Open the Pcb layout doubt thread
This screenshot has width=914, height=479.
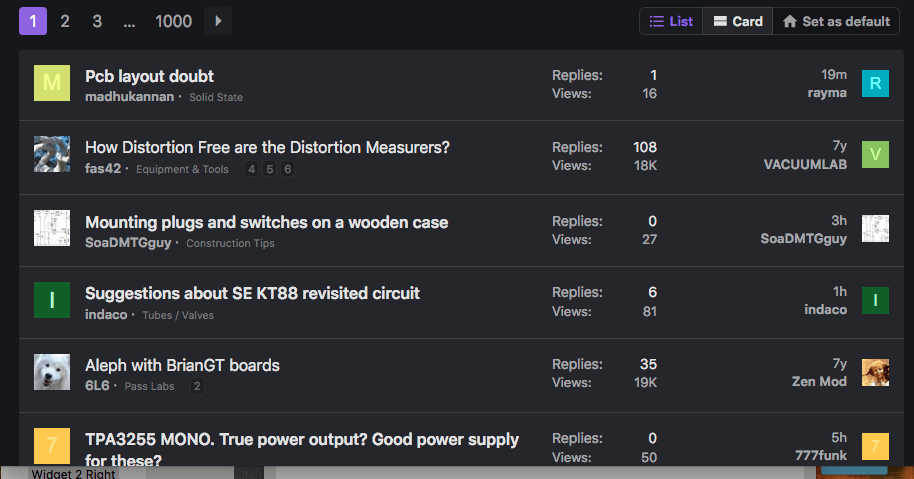149,76
